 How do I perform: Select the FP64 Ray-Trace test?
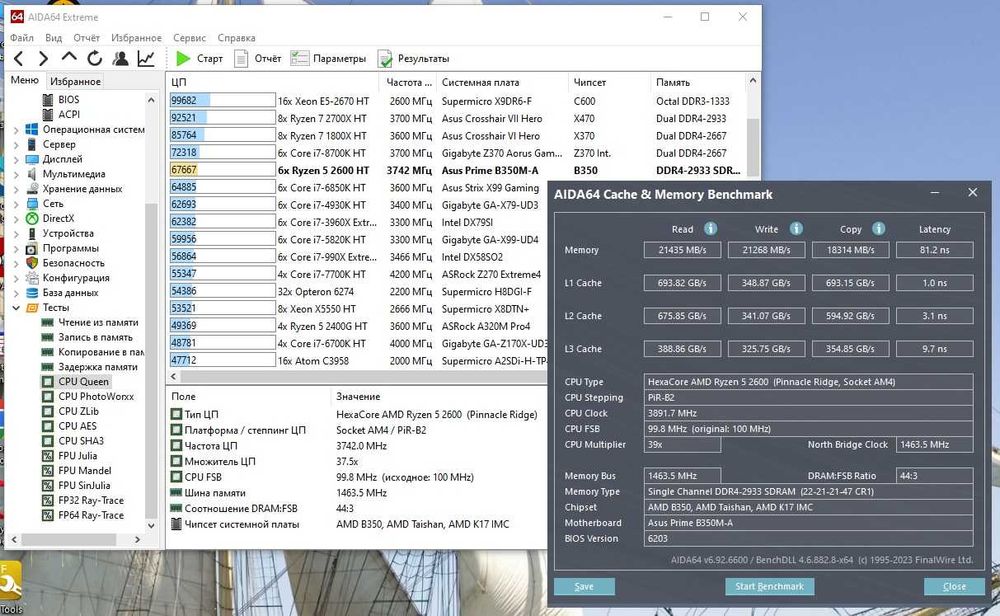coord(91,515)
